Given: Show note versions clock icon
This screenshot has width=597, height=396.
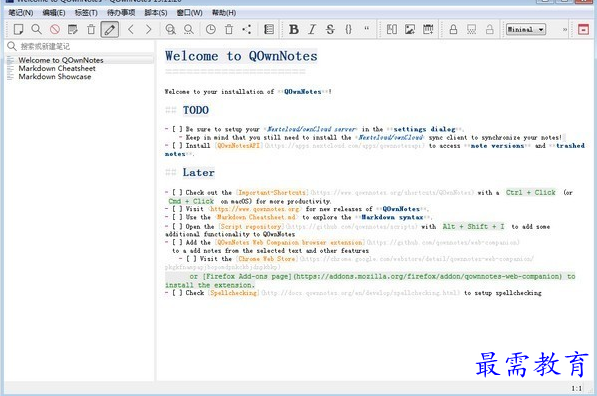Looking at the screenshot, I should click(x=211, y=29).
